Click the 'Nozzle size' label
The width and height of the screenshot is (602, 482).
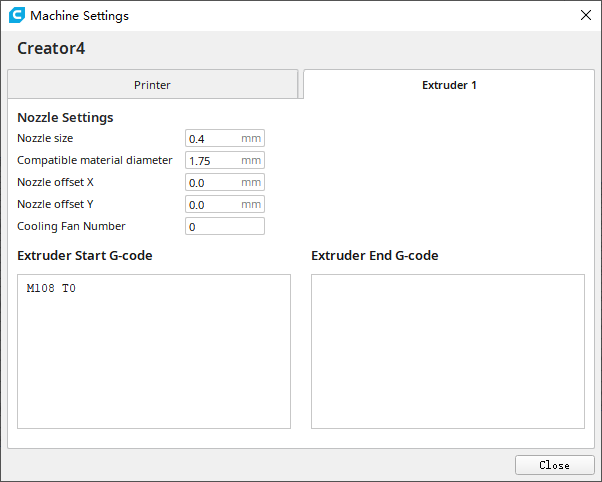[x=45, y=138]
